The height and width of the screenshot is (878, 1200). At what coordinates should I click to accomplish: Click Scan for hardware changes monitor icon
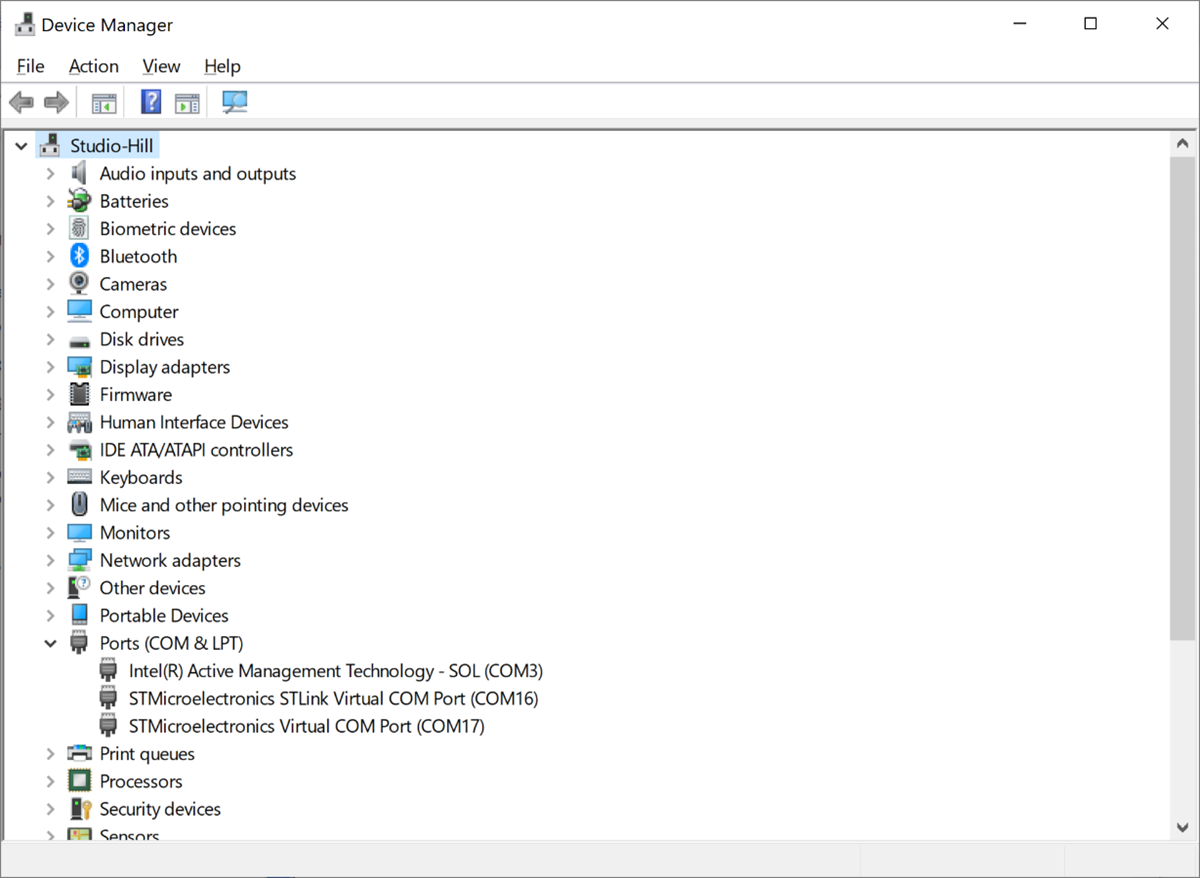[235, 102]
